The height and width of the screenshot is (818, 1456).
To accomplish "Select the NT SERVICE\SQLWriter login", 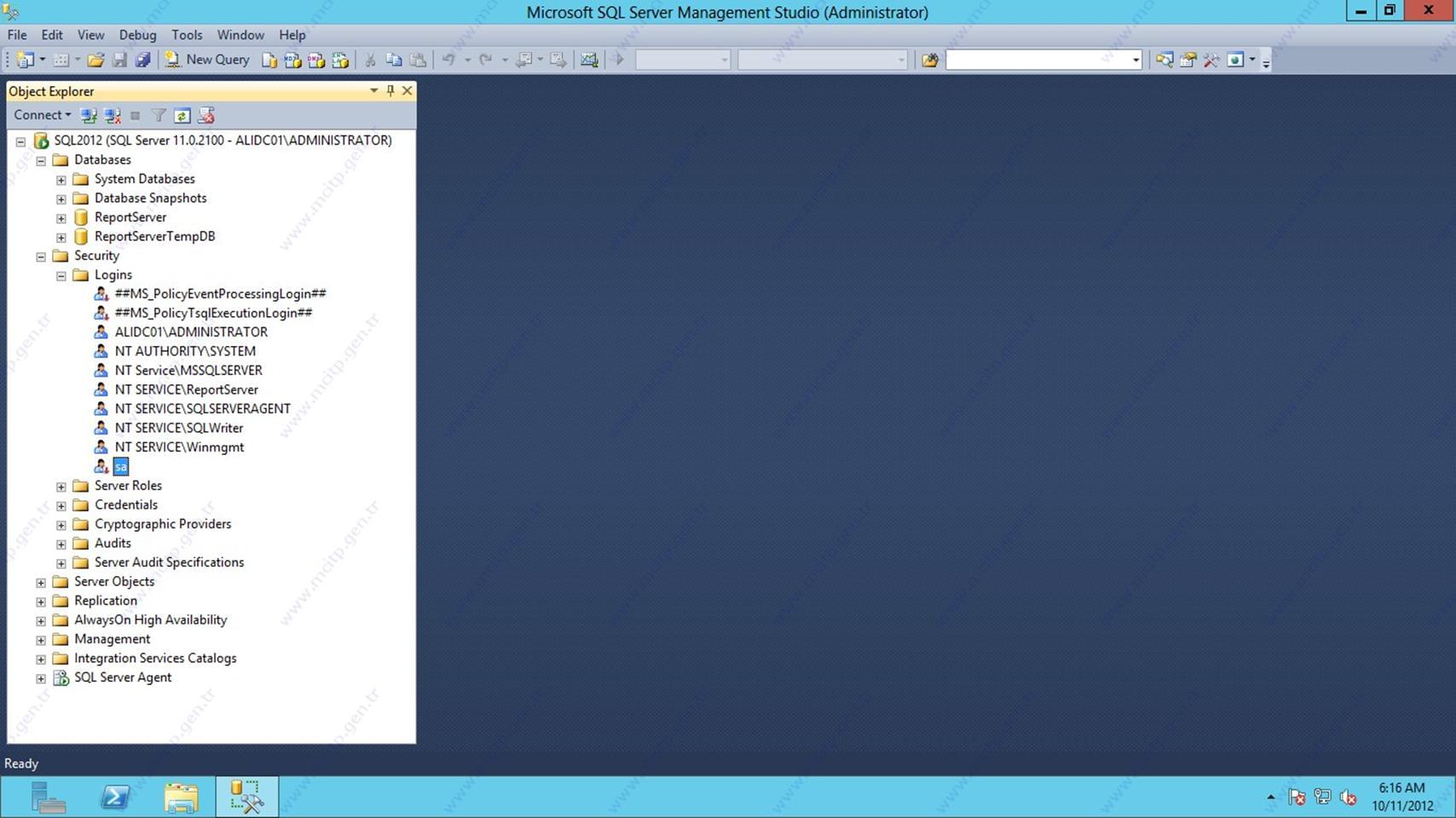I will click(x=179, y=428).
